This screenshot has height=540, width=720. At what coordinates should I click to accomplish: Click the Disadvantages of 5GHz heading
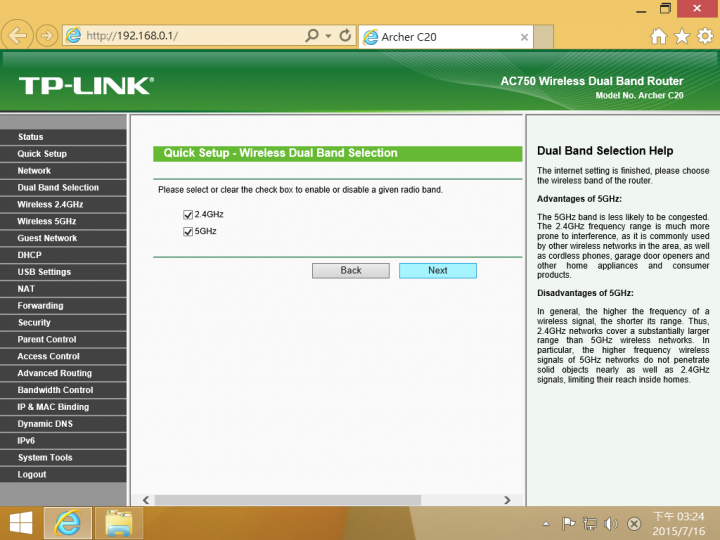point(585,293)
